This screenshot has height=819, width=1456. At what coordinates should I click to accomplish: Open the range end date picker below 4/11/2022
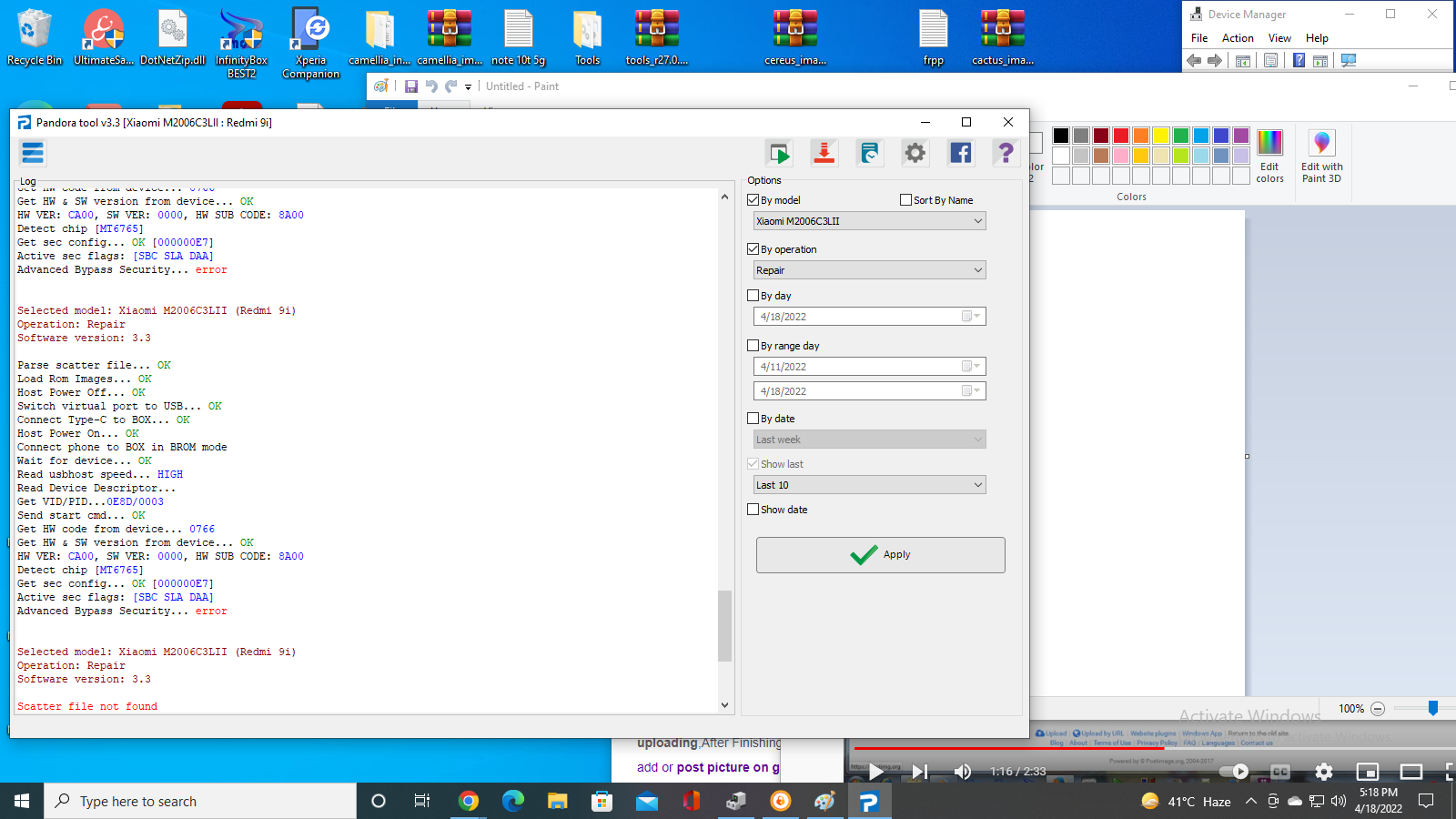pos(971,391)
